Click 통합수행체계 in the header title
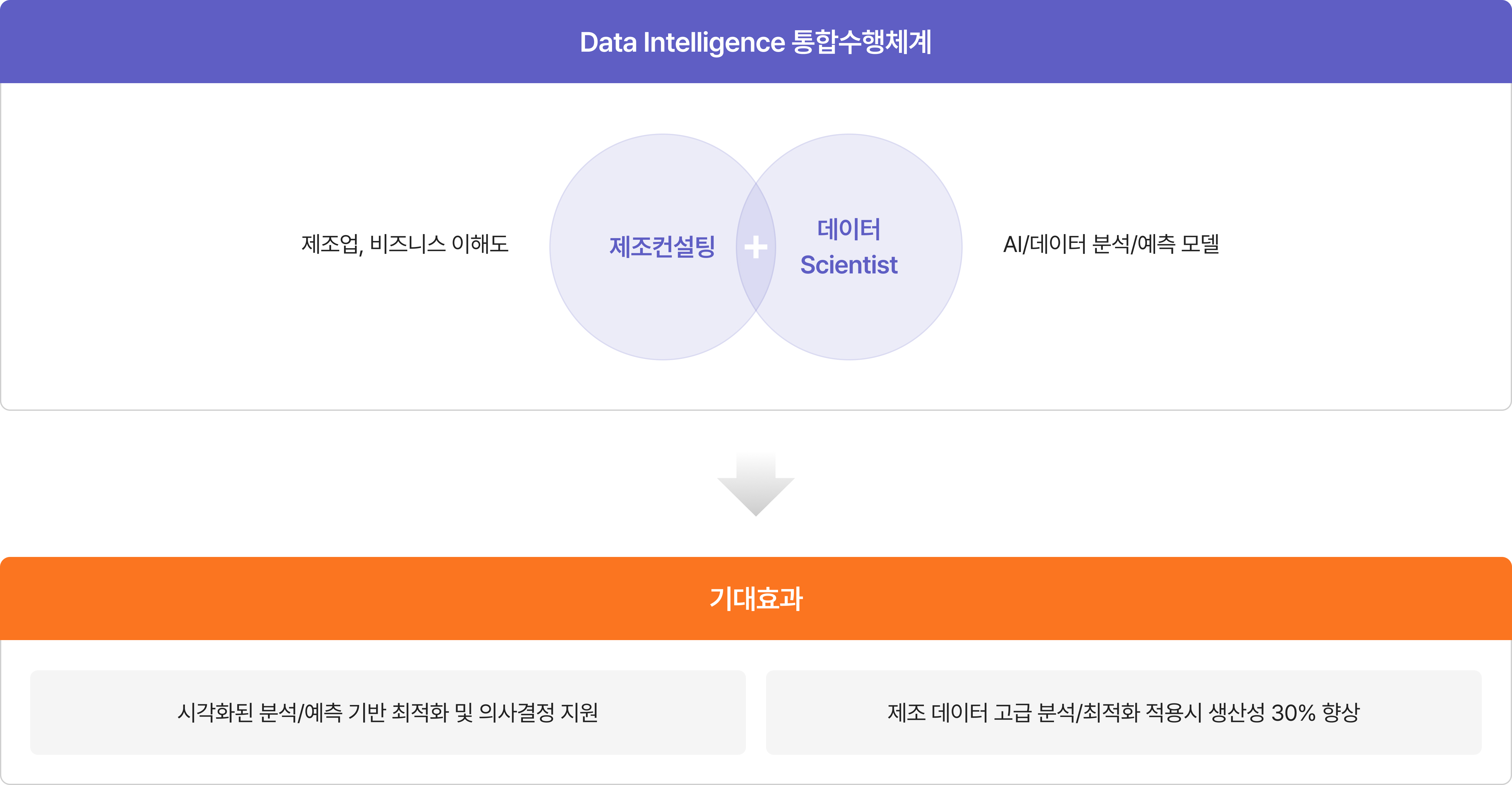 tap(862, 42)
